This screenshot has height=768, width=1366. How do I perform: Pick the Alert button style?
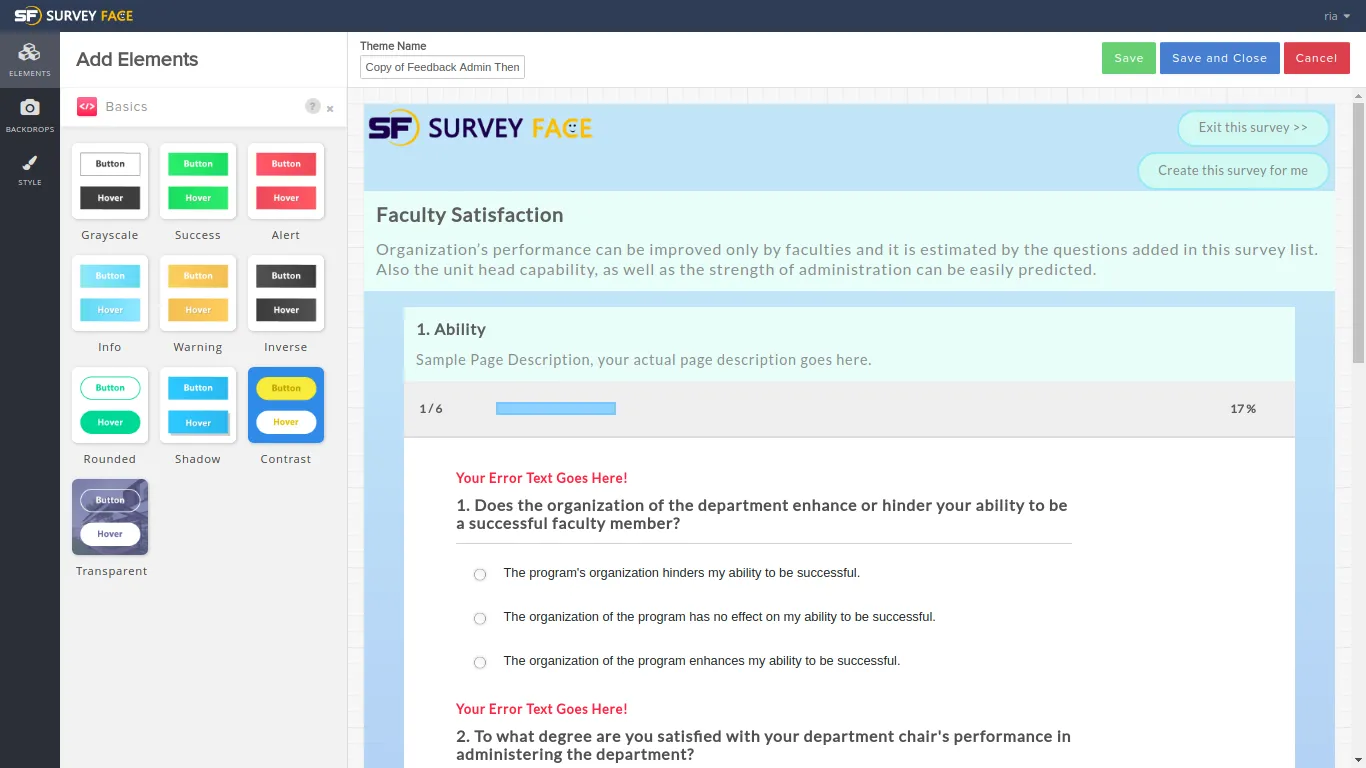point(286,181)
